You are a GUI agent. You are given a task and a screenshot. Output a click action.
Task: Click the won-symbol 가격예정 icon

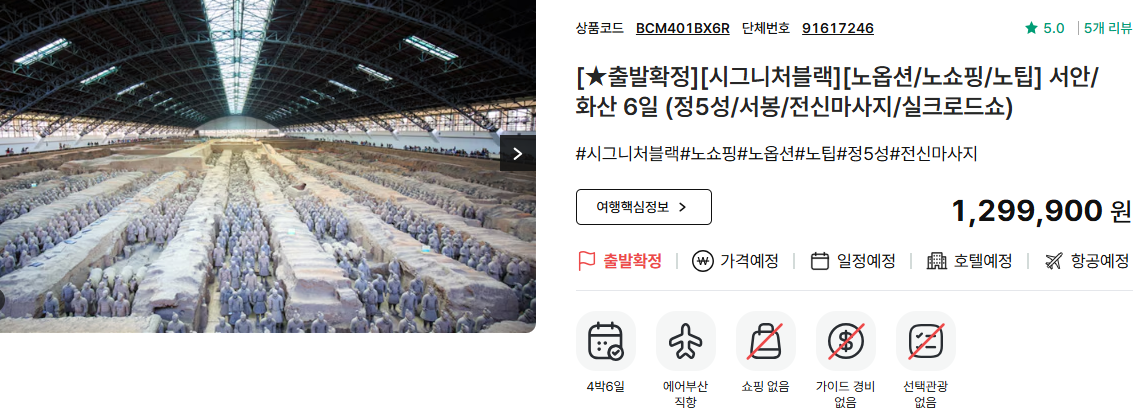point(702,261)
